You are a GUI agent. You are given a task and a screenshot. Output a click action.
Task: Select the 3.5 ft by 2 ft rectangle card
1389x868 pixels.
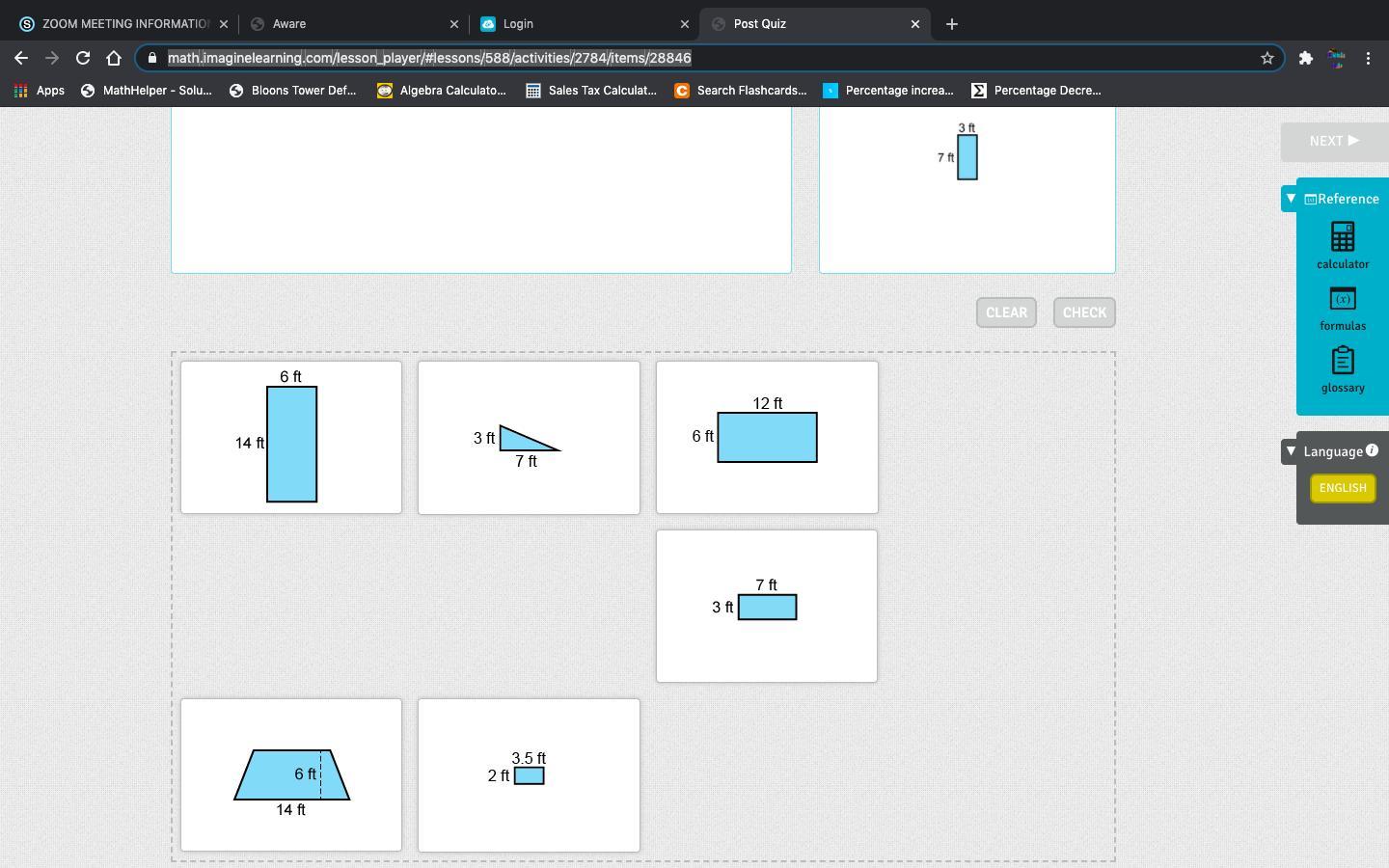(529, 775)
